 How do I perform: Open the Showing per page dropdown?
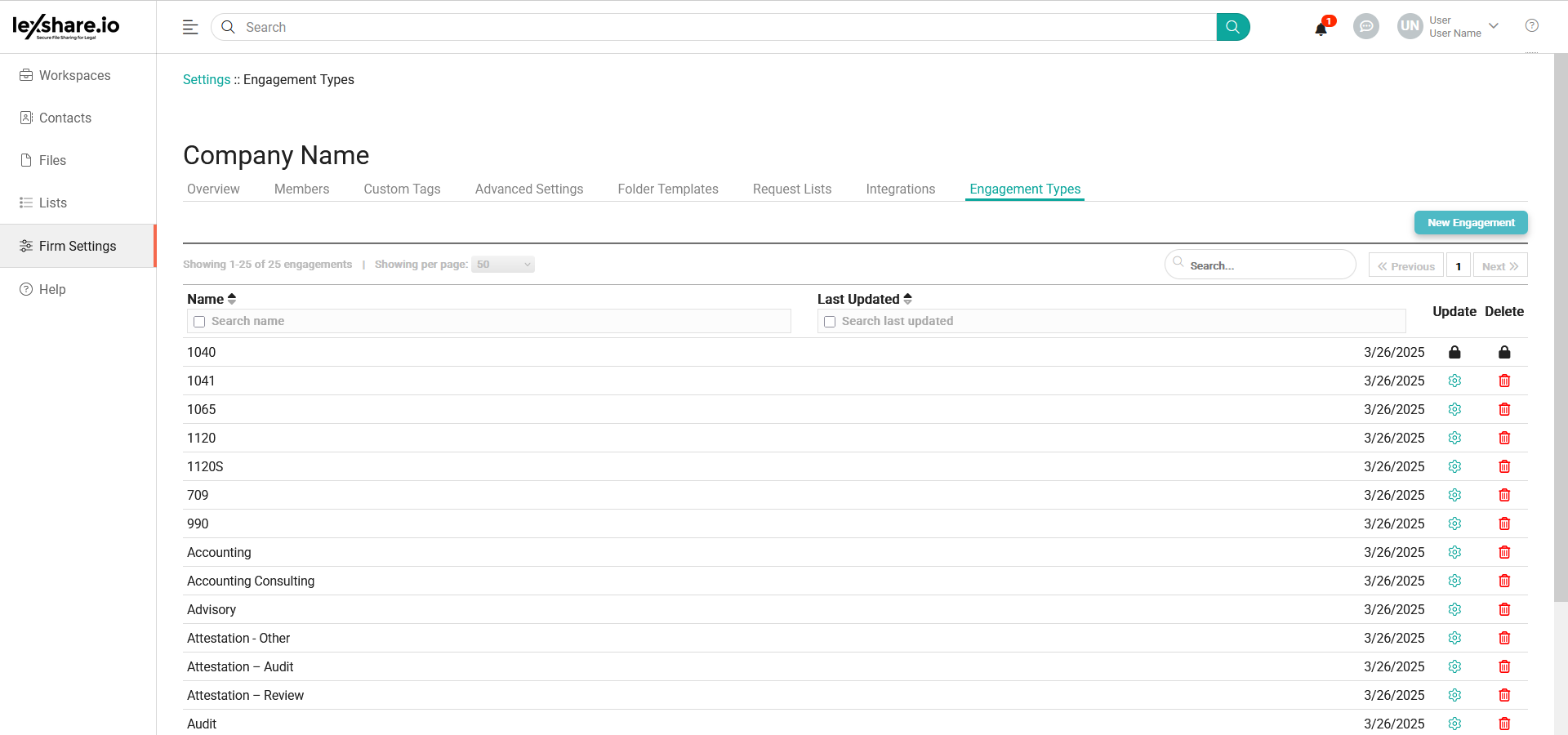tap(502, 265)
